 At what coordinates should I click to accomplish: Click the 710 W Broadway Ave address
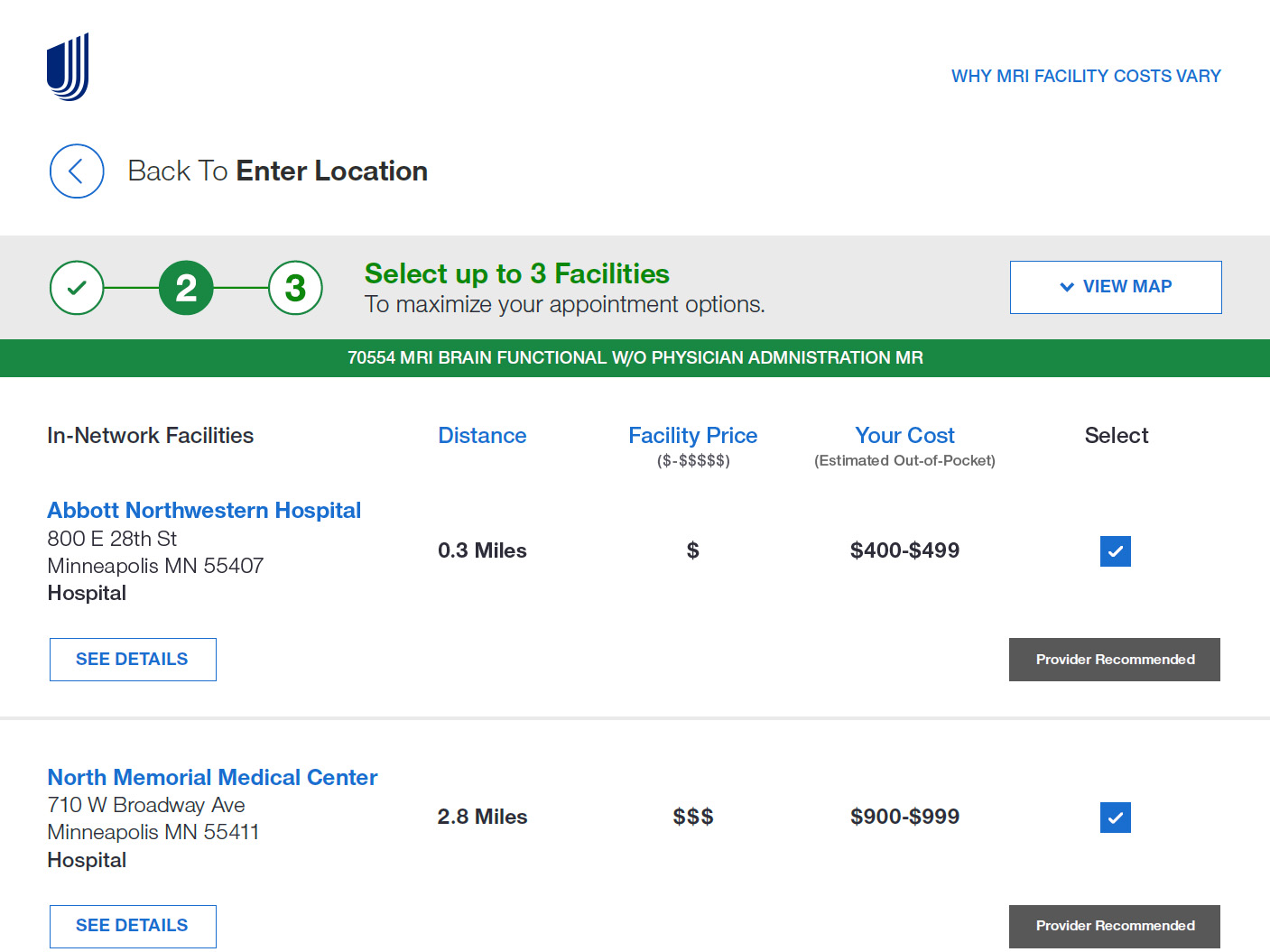pyautogui.click(x=146, y=805)
